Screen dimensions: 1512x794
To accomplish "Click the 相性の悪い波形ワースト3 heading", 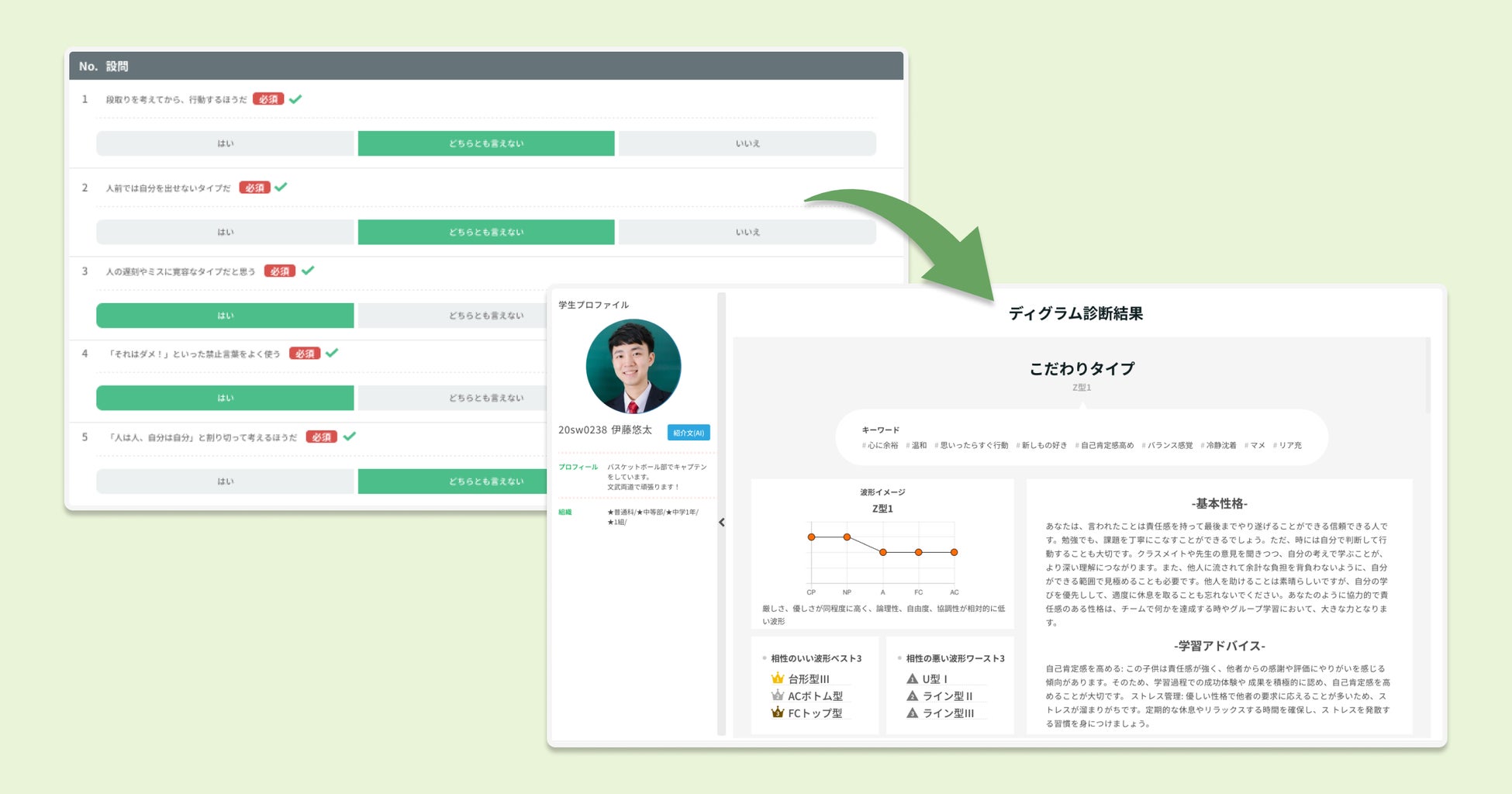I will click(955, 658).
